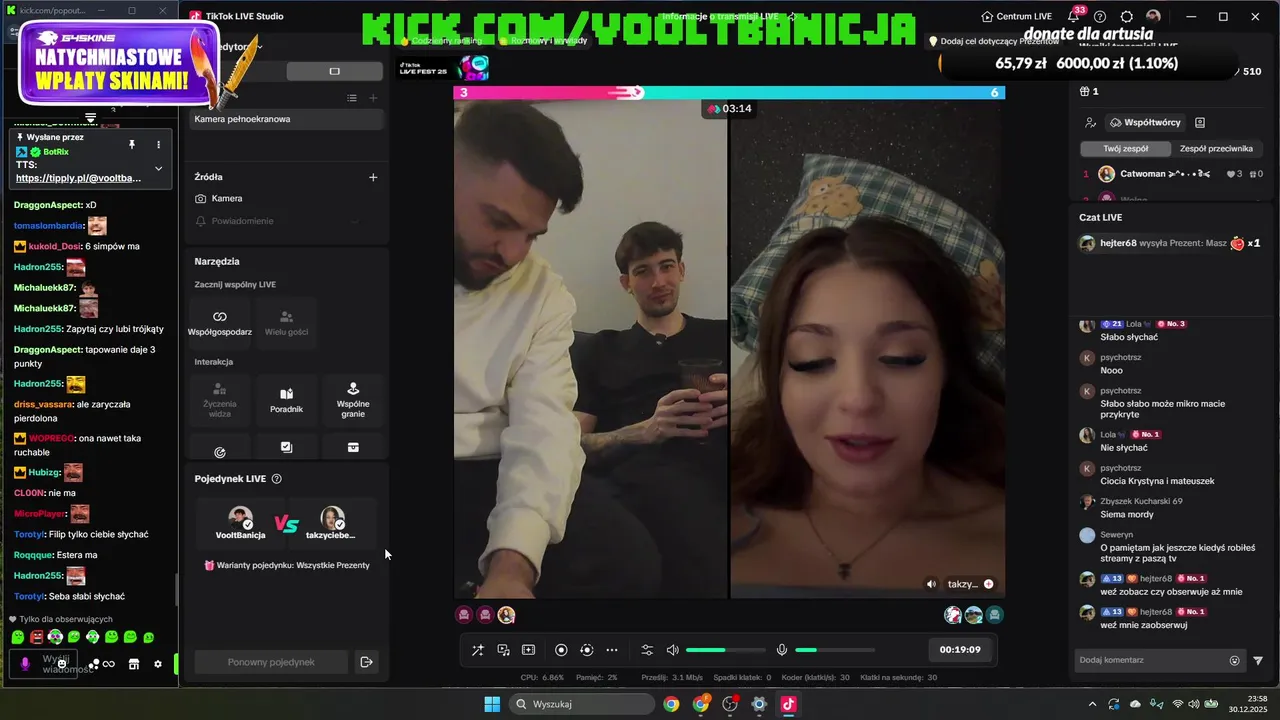Open the Poradnik tool
The height and width of the screenshot is (720, 1280).
click(287, 400)
